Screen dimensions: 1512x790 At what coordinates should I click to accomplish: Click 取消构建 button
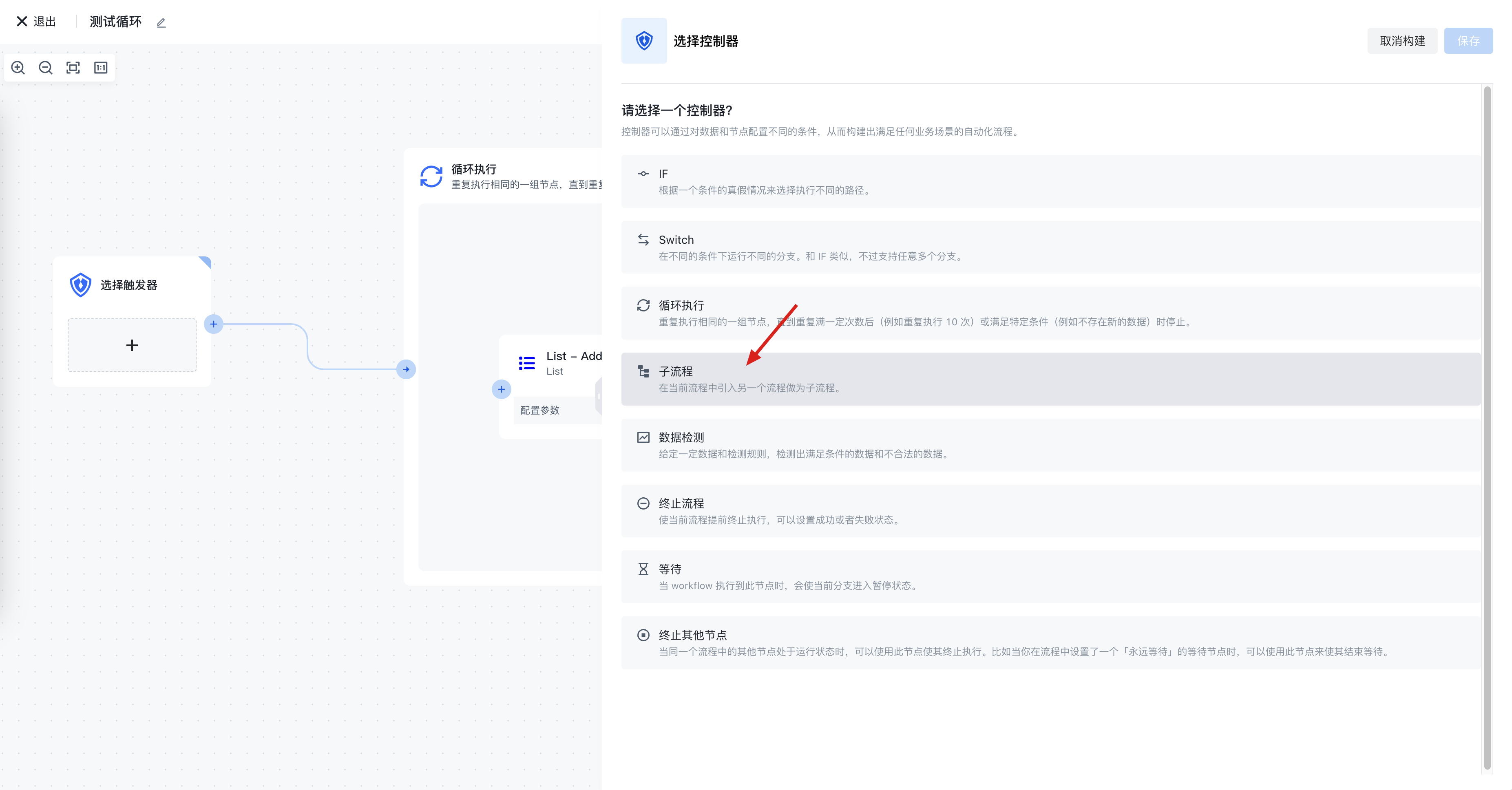point(1401,41)
